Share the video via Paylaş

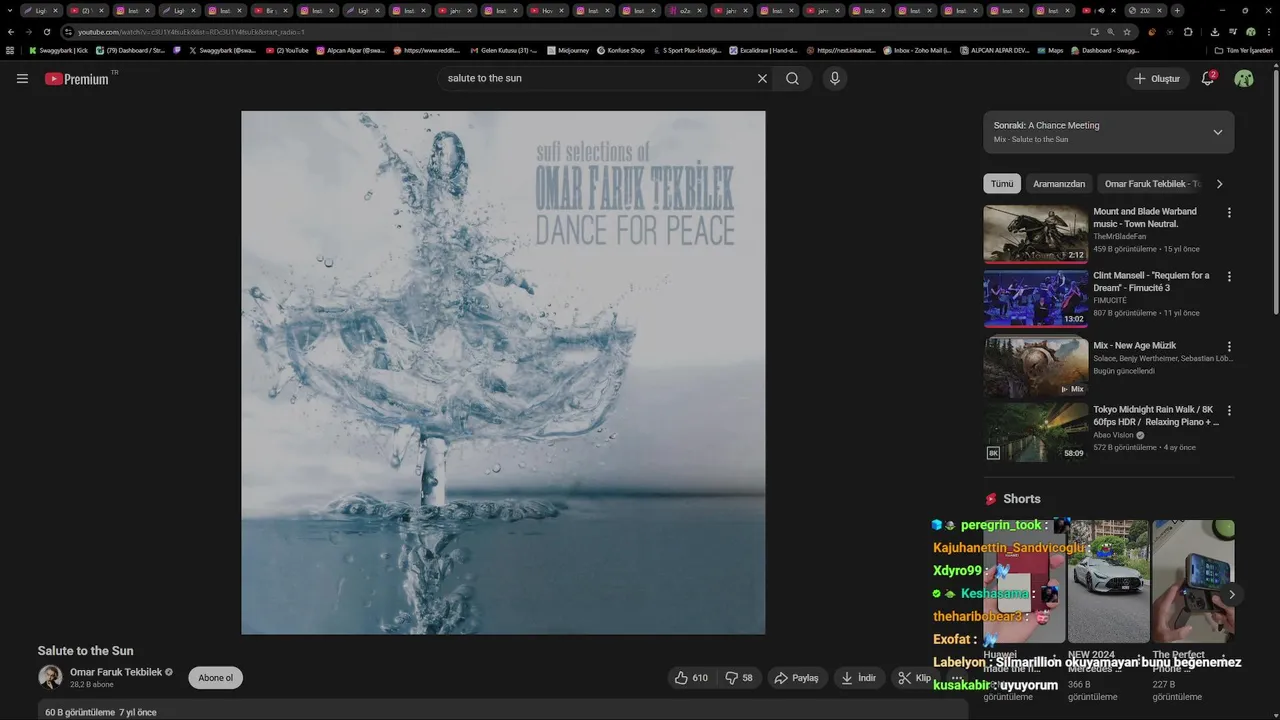(796, 678)
